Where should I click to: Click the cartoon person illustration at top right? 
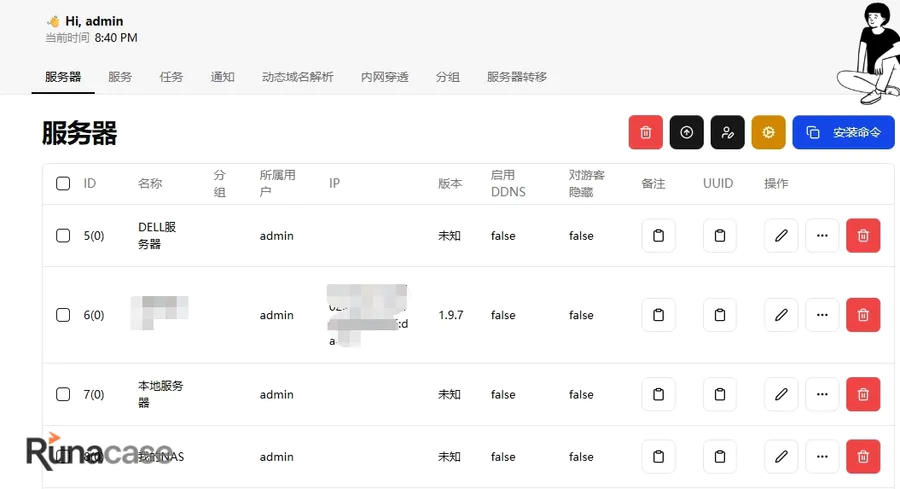pos(869,53)
